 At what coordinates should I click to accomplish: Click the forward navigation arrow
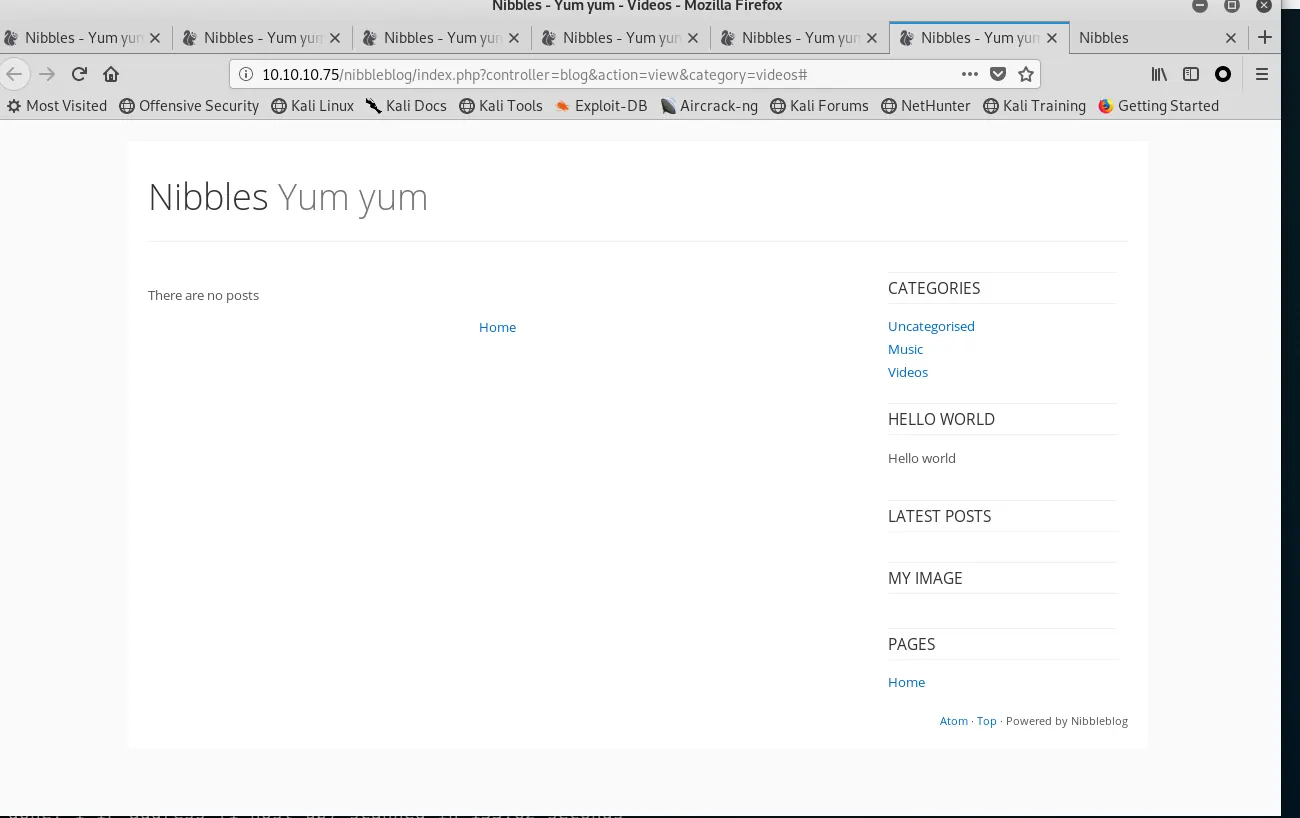coord(47,74)
